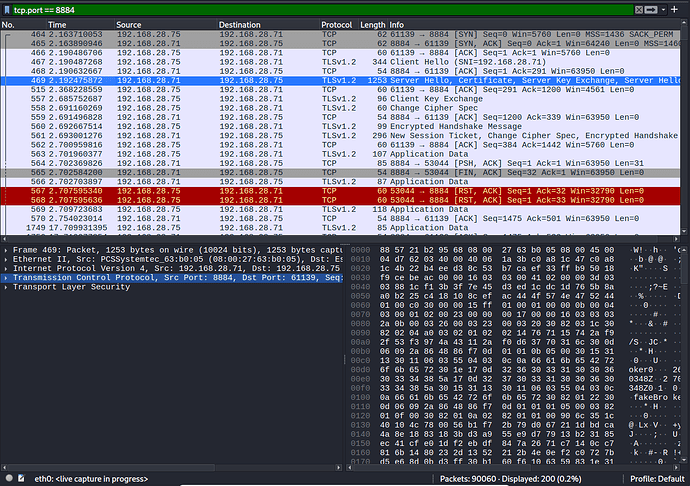690x486 pixels.
Task: Click the fakeBro ASCII text in hex pane
Action: tap(650, 398)
